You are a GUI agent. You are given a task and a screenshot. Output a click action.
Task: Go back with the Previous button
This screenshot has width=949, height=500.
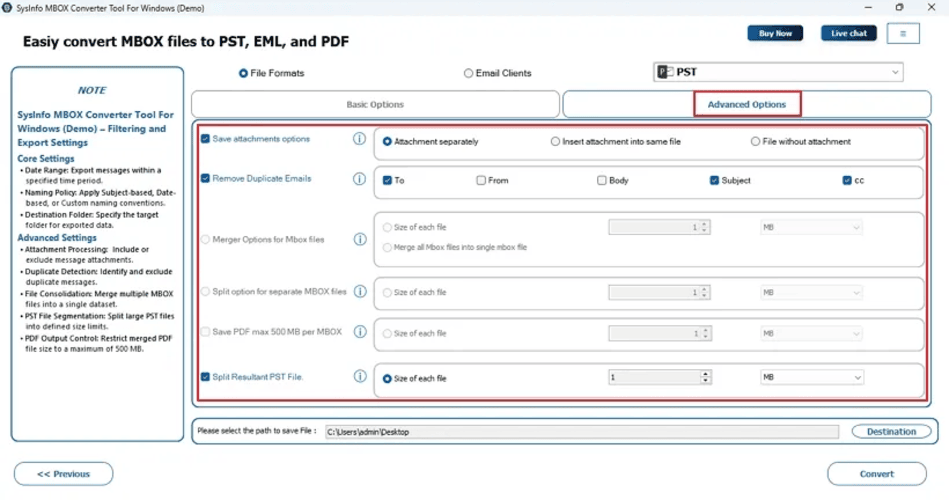tap(64, 474)
